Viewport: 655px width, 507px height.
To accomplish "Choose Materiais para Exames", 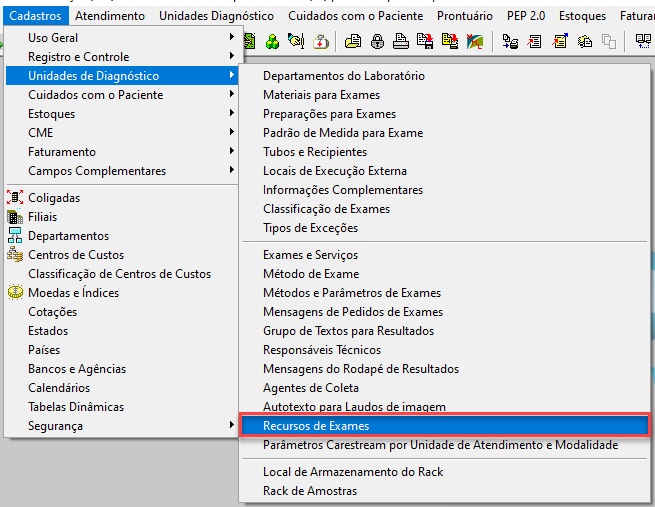I will coord(445,95).
